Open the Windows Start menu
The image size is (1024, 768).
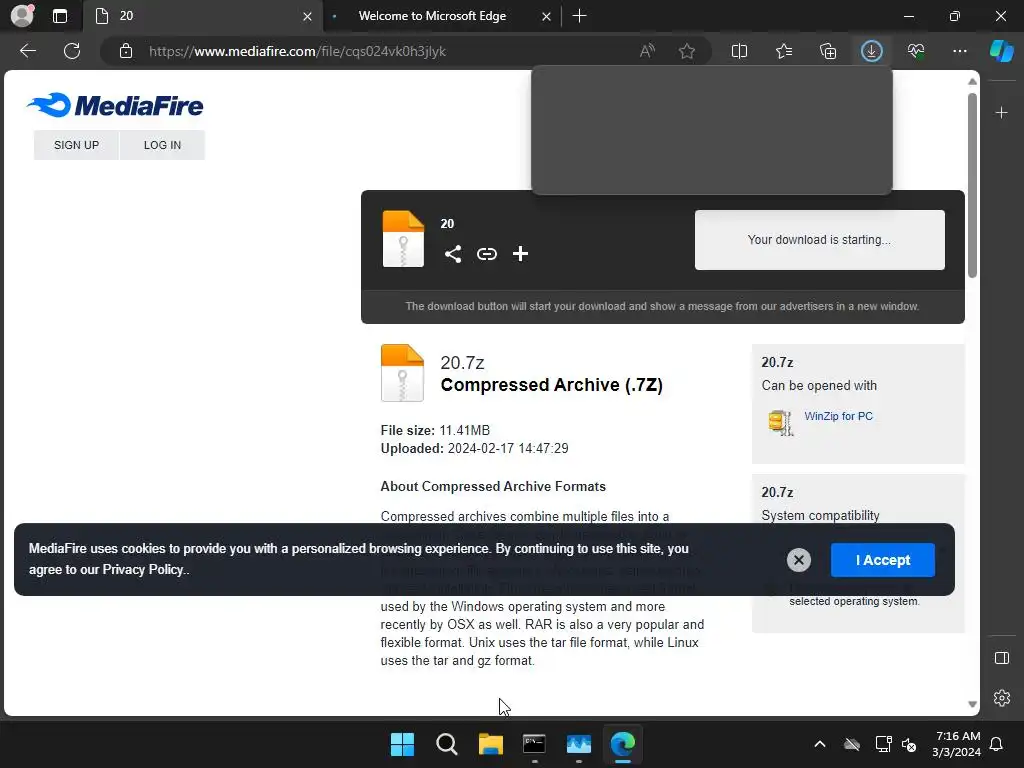point(402,744)
